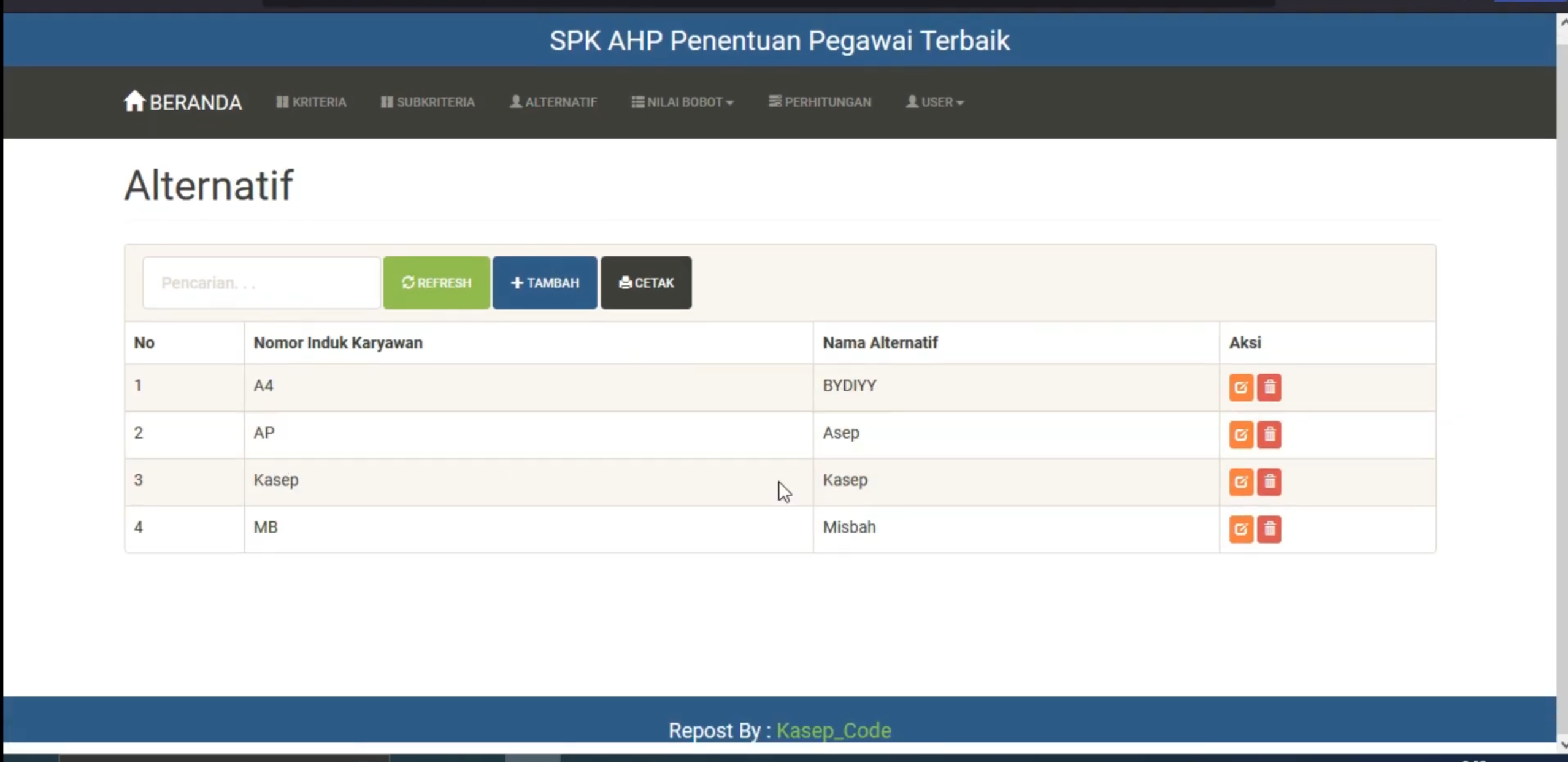Edit the Asep row entry

[x=1240, y=435]
